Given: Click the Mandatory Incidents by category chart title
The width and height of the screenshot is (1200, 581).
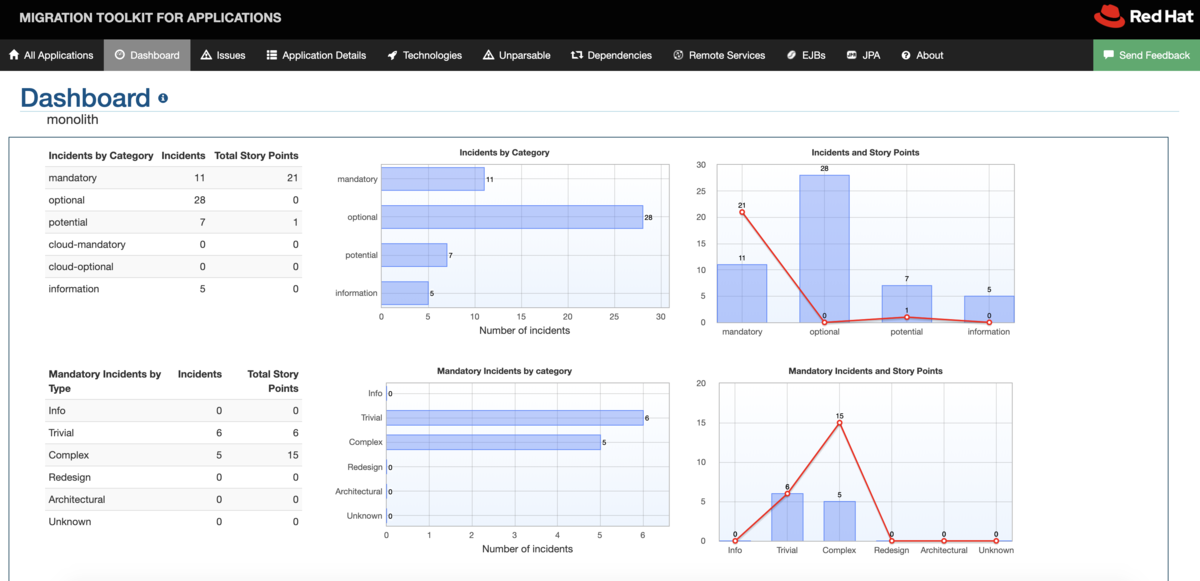Looking at the screenshot, I should point(504,371).
